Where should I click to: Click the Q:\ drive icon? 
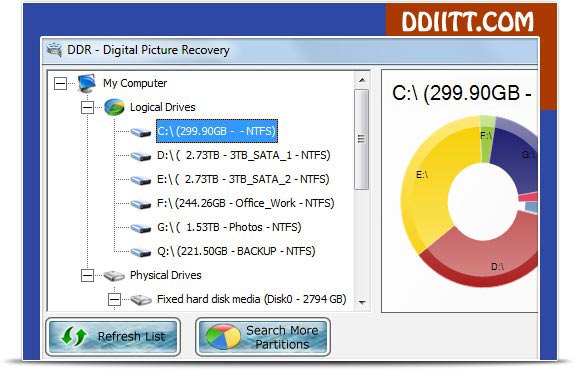(141, 252)
